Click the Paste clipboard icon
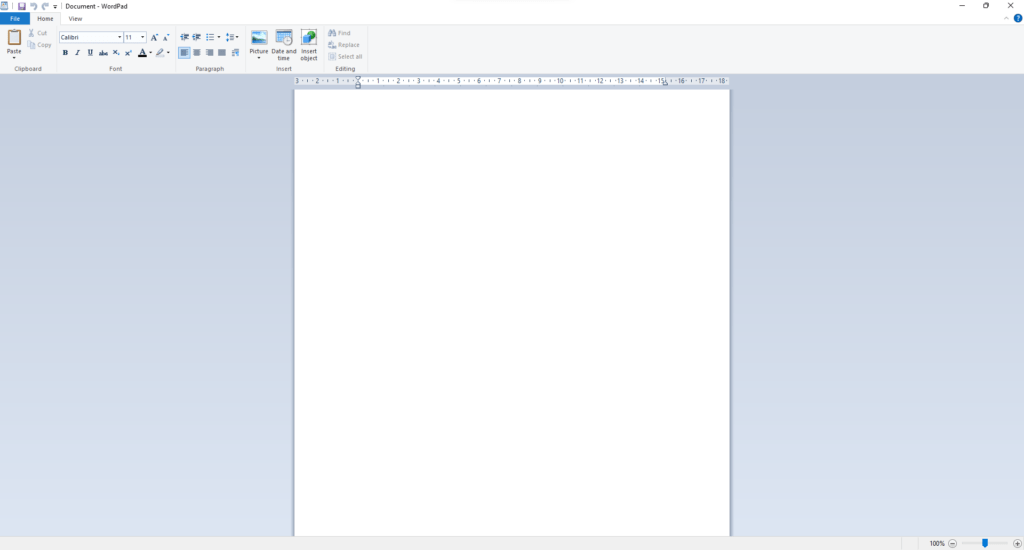Viewport: 1024px width, 550px height. point(14,38)
